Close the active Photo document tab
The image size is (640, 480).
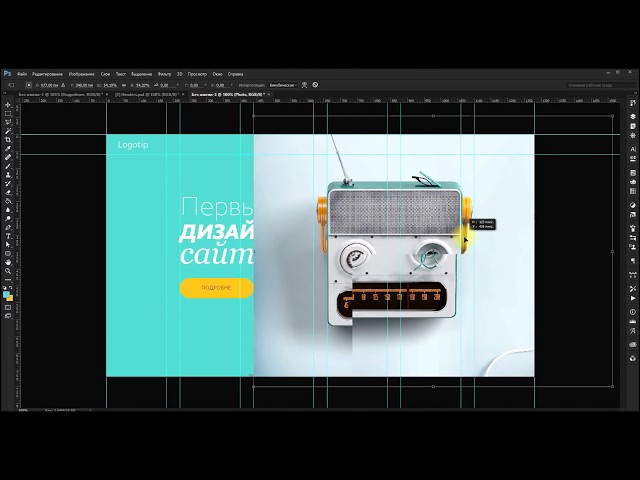269,94
